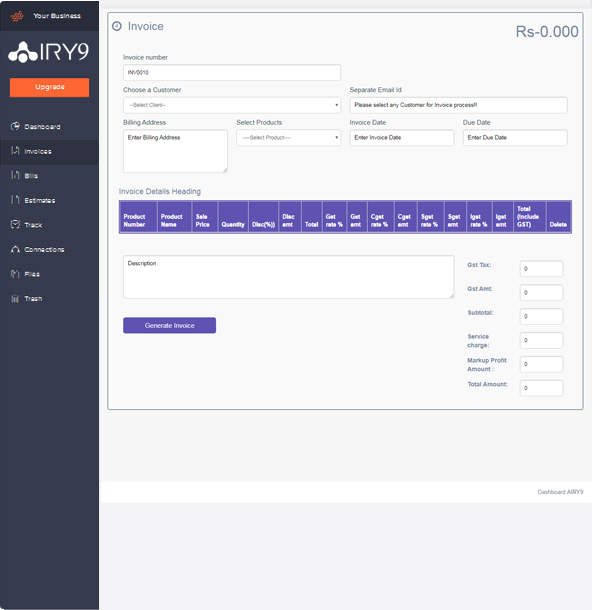The height and width of the screenshot is (610, 592).
Task: Open Trash from the sidebar
Action: tap(33, 299)
